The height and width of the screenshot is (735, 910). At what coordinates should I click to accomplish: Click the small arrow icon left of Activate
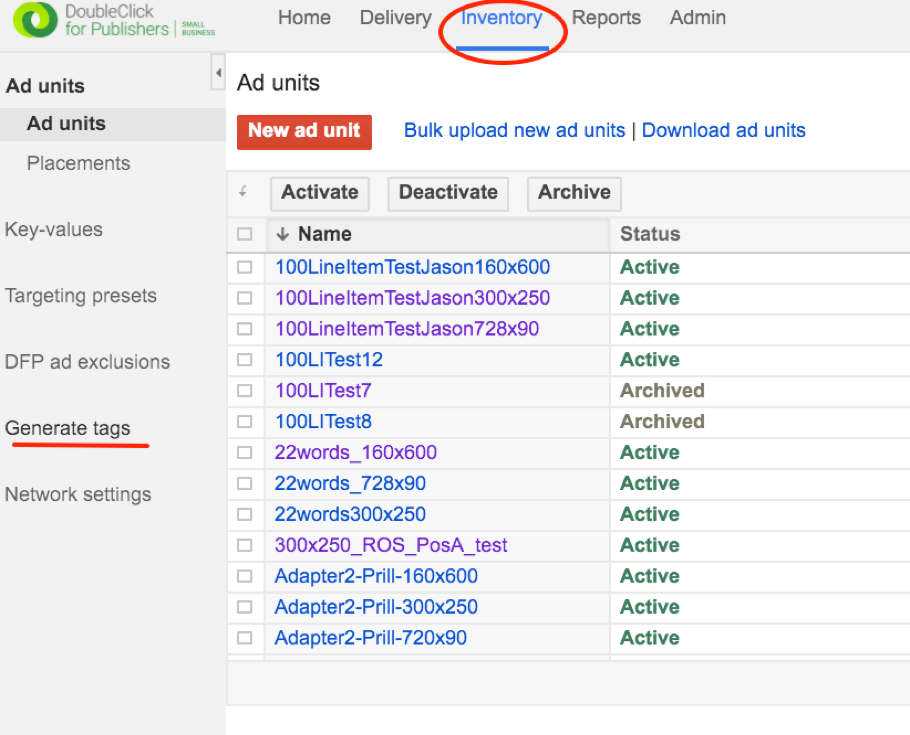point(243,191)
